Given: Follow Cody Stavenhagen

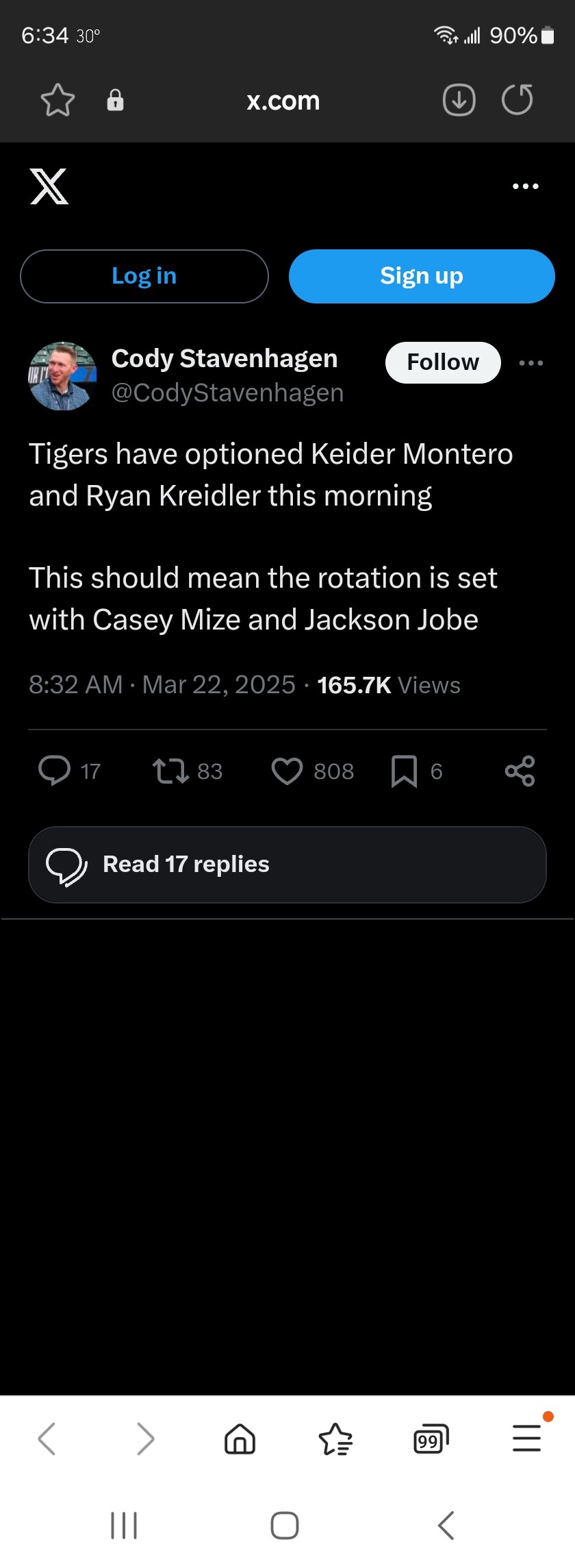Looking at the screenshot, I should pyautogui.click(x=443, y=362).
